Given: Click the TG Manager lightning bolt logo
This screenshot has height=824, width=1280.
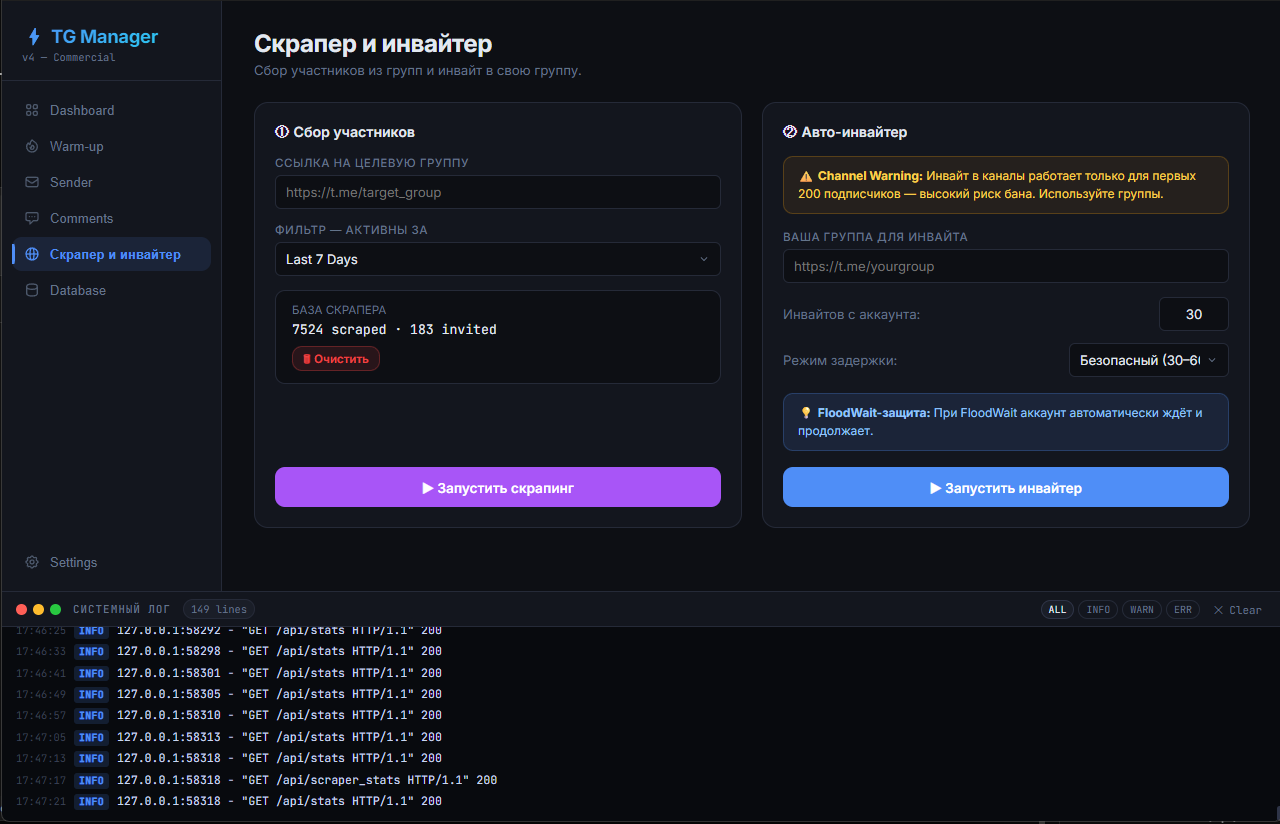Looking at the screenshot, I should [x=34, y=37].
